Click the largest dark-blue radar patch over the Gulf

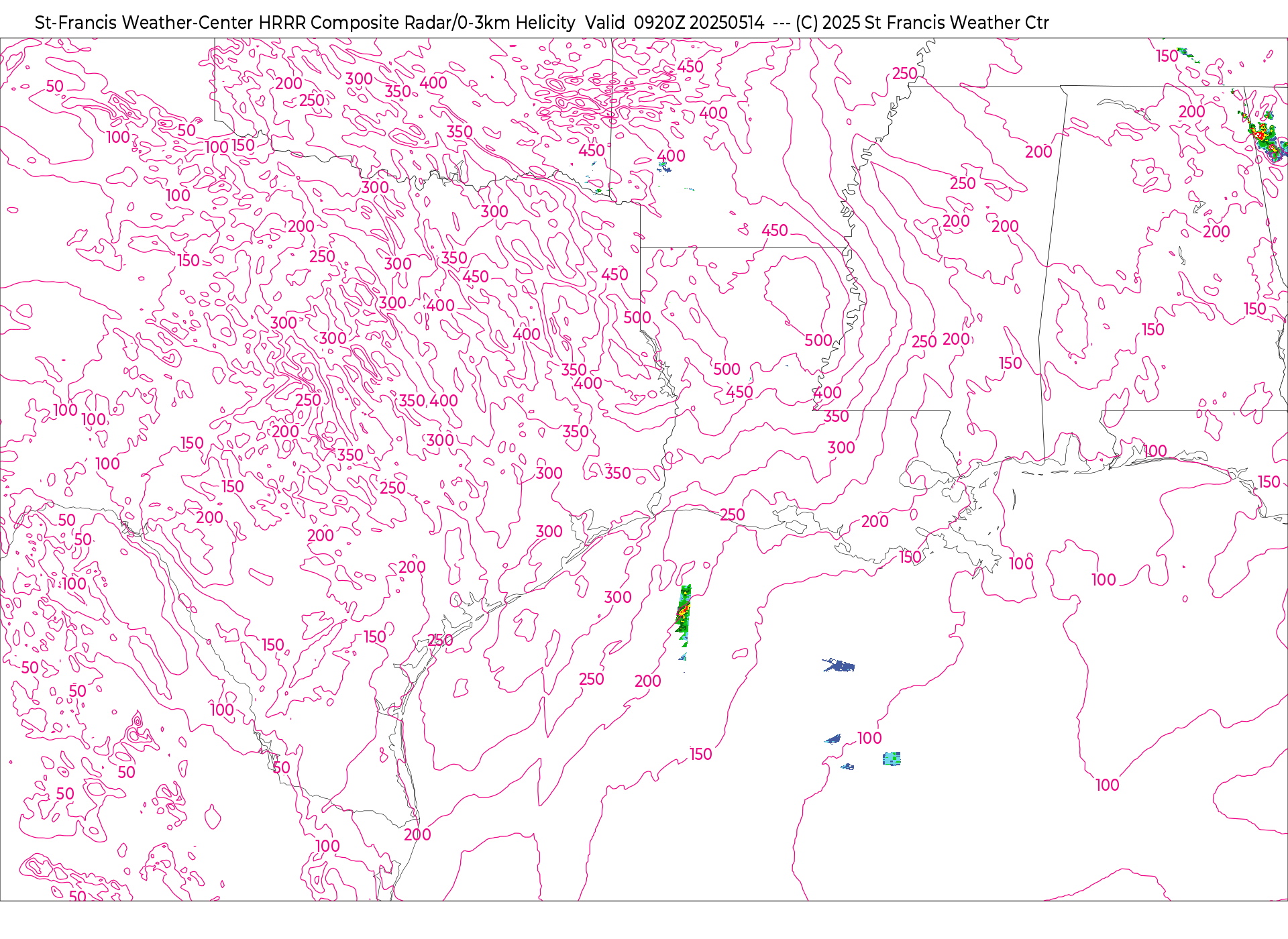(839, 665)
